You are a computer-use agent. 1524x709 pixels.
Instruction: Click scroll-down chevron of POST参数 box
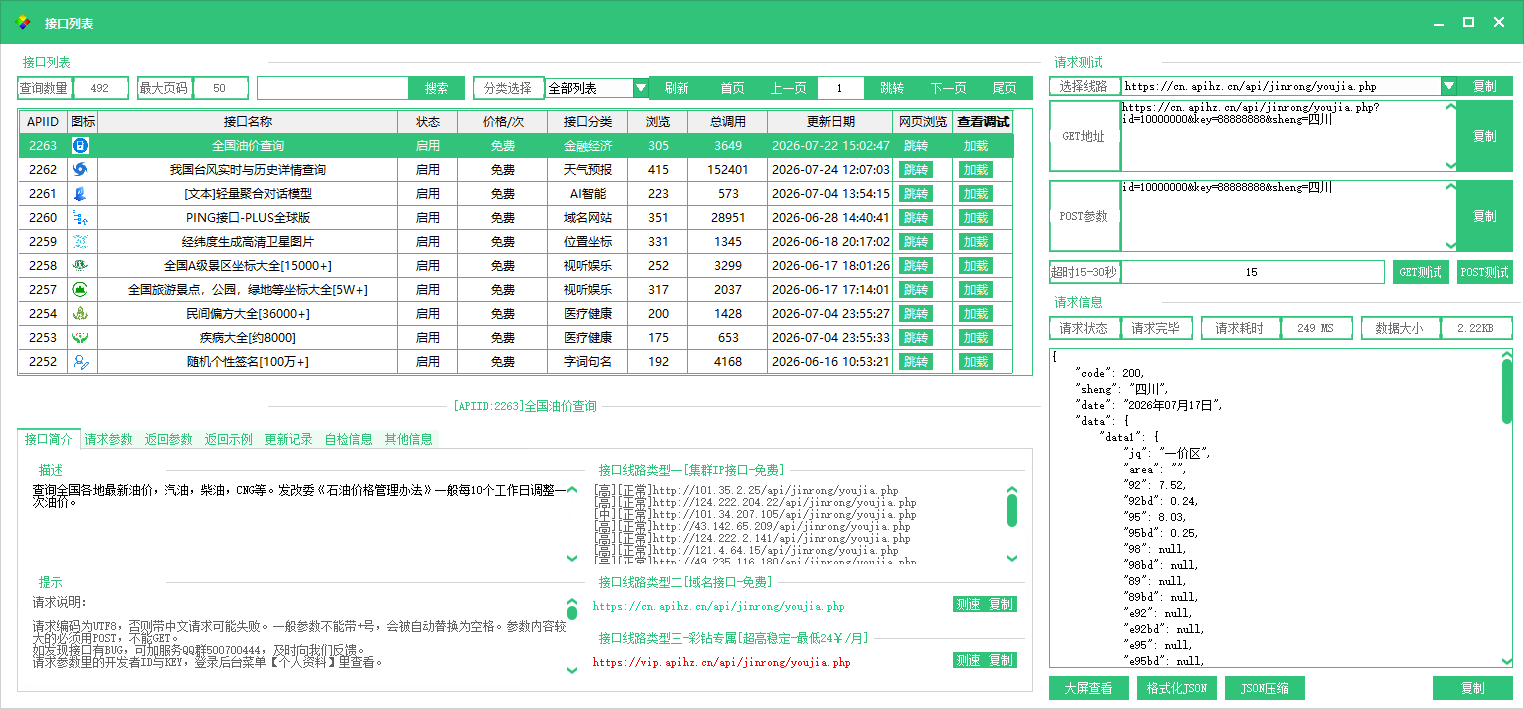[1451, 245]
